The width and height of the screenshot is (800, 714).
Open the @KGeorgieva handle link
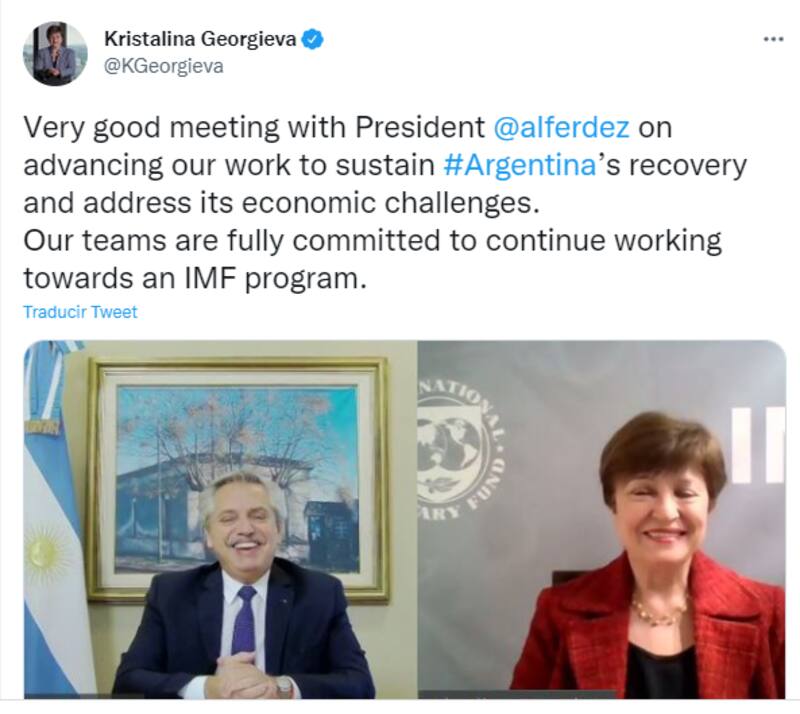[x=164, y=66]
